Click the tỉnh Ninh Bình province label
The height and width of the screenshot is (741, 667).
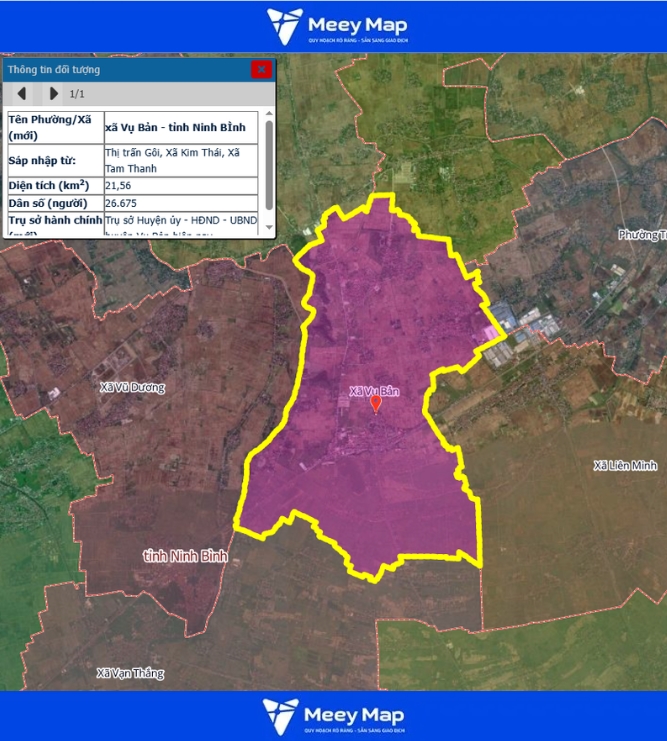pos(186,555)
